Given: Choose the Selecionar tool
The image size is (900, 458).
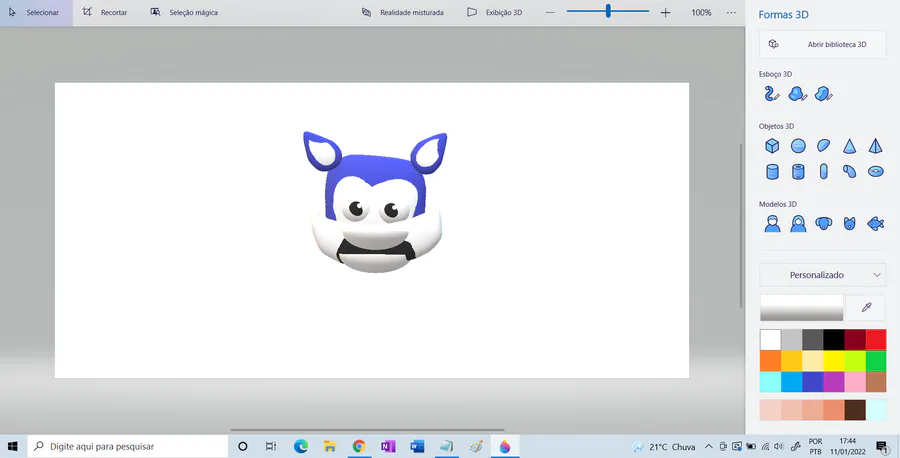Looking at the screenshot, I should (x=36, y=13).
